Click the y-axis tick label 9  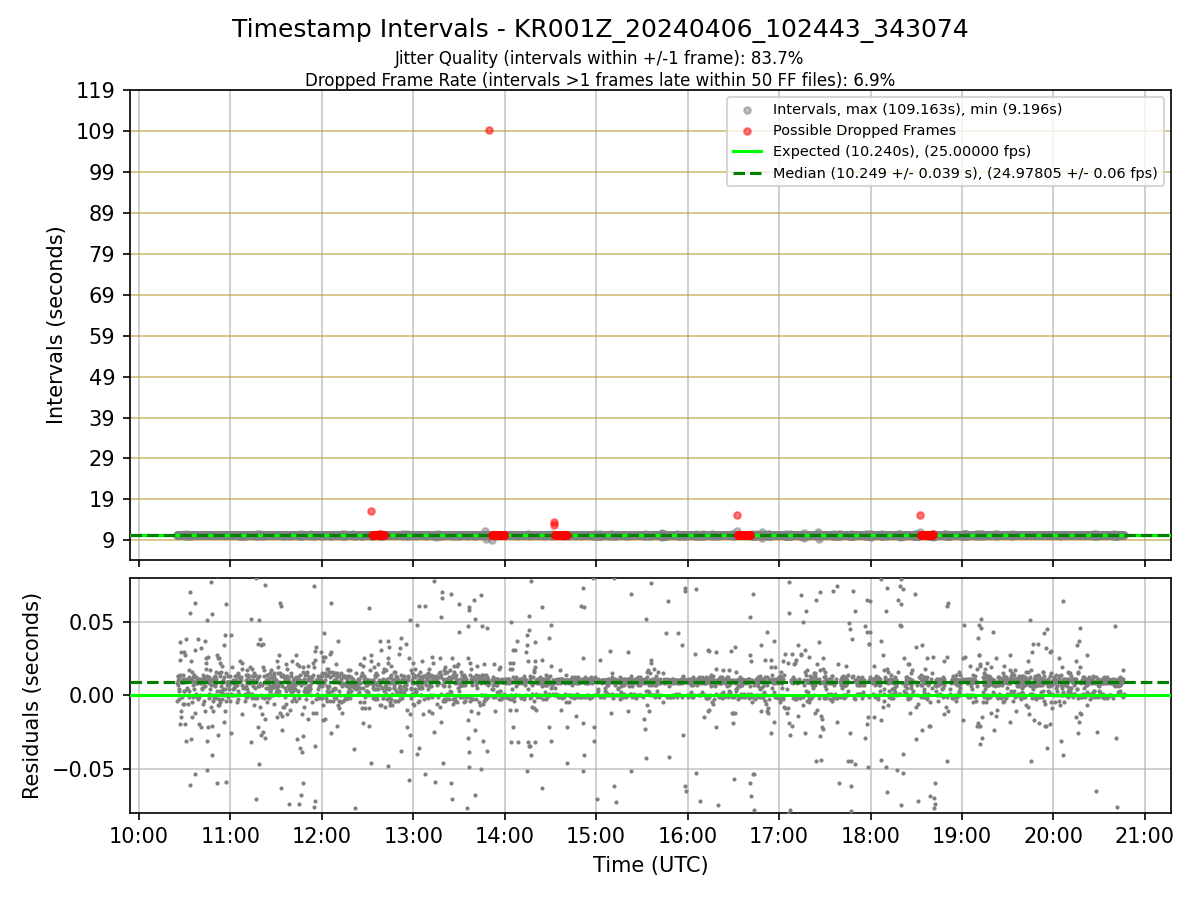click(110, 540)
